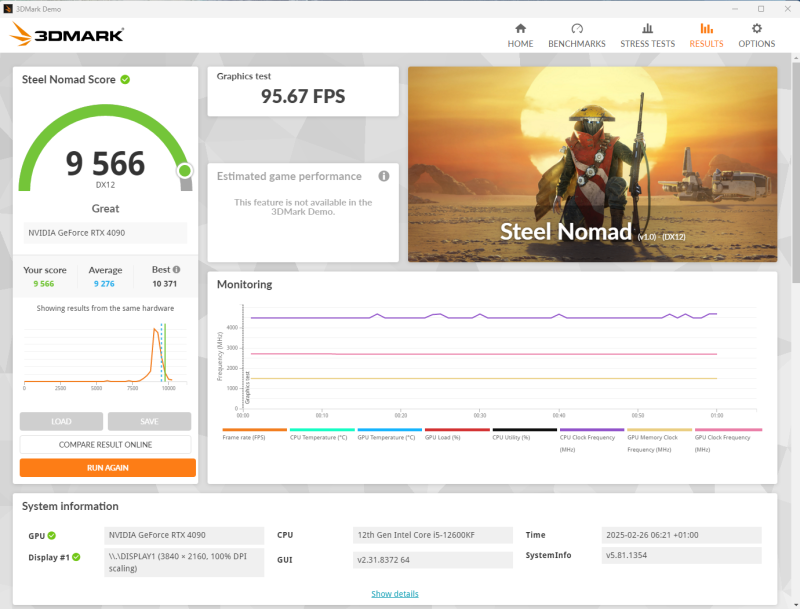
Task: Click the green validation check next to GPU
Action: [x=52, y=536]
